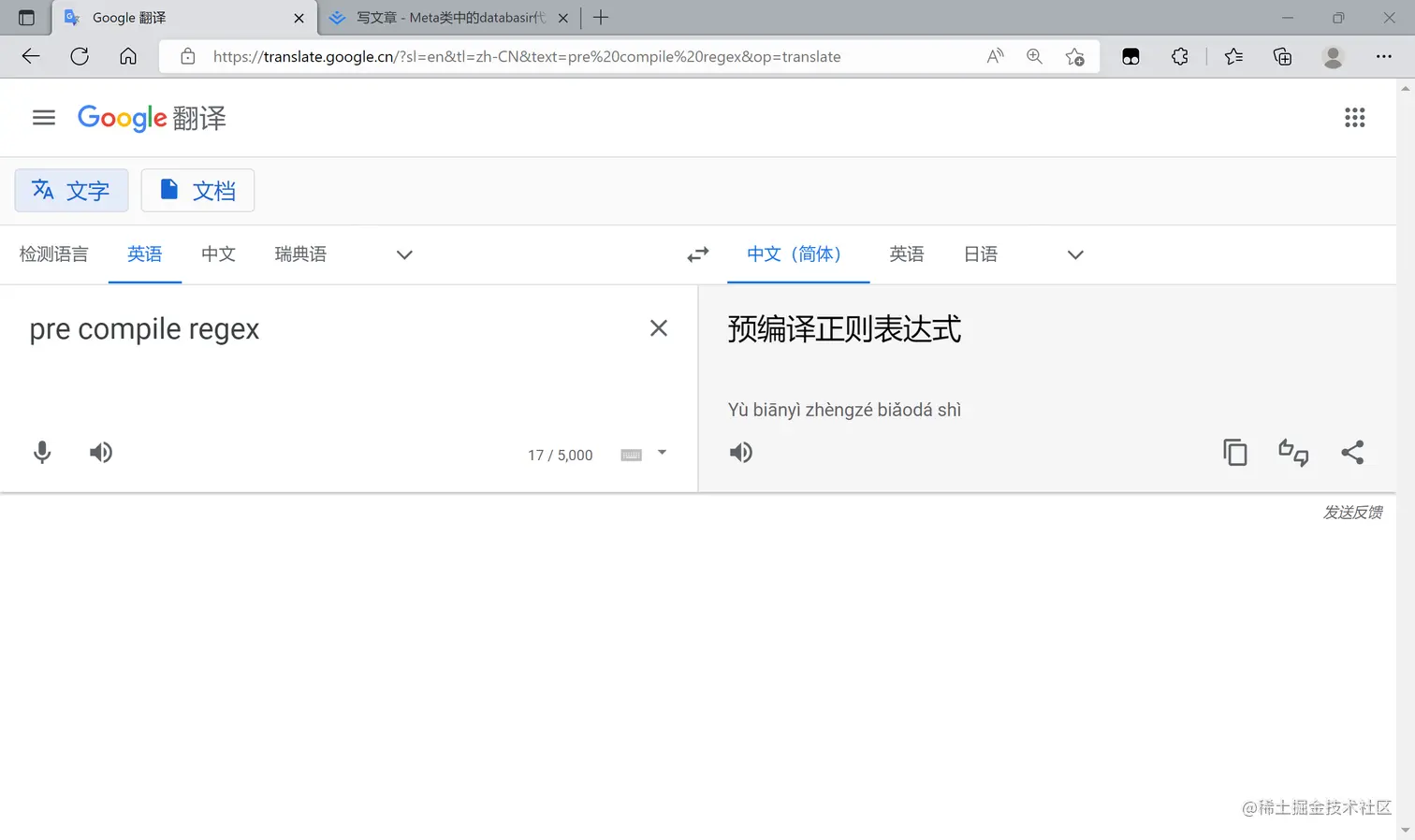The height and width of the screenshot is (840, 1415).
Task: Add this page to favorites
Action: point(1075,56)
